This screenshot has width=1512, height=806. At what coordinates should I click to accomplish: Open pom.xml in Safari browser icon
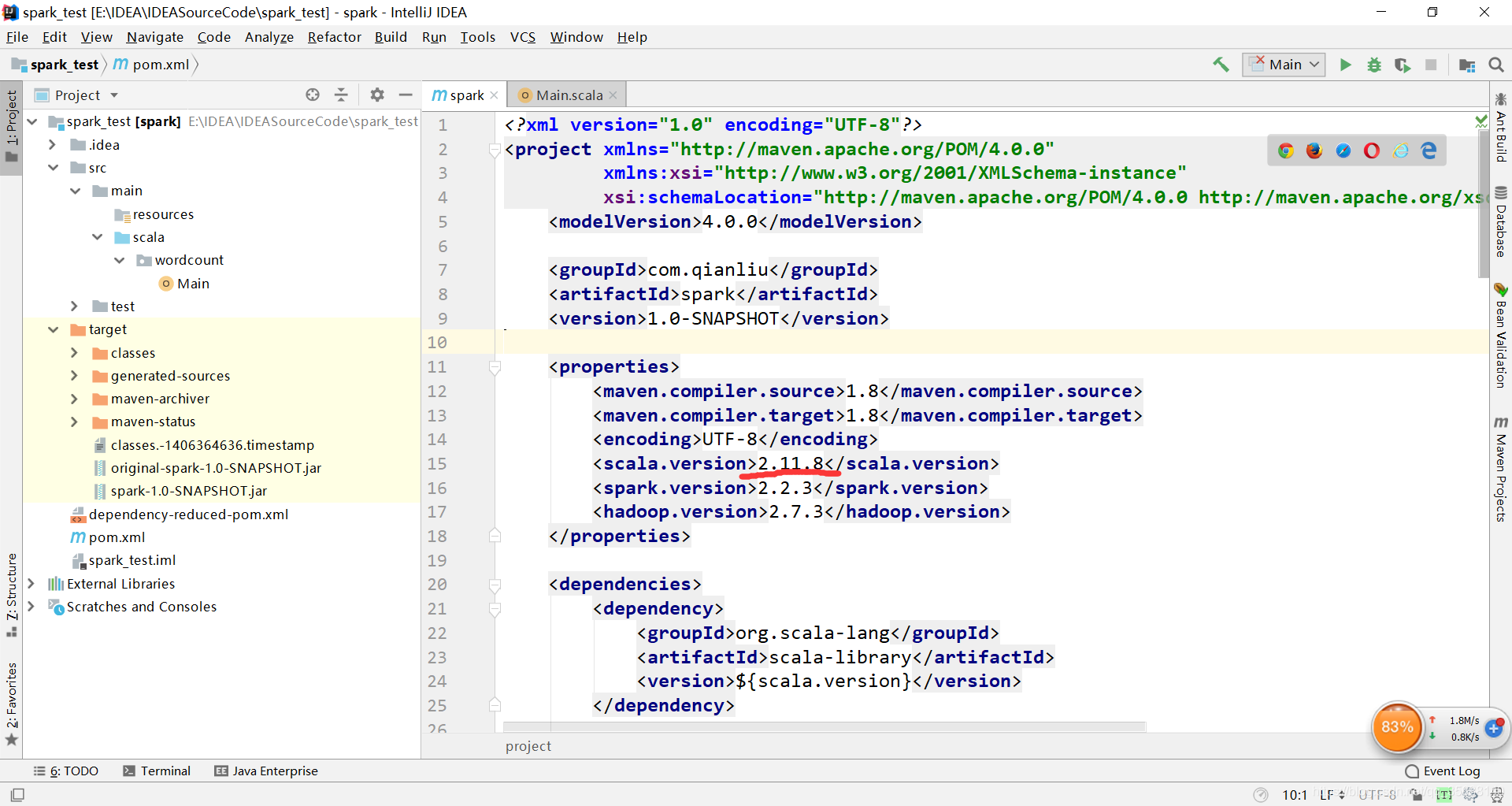[x=1343, y=150]
